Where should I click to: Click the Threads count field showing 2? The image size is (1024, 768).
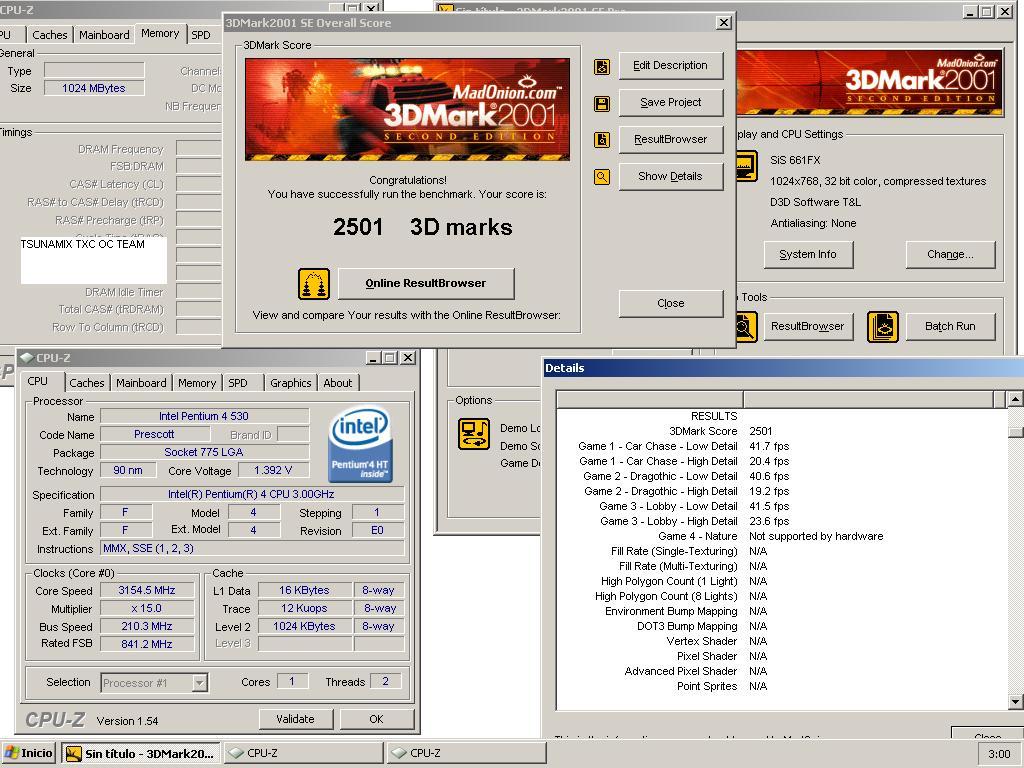[385, 681]
